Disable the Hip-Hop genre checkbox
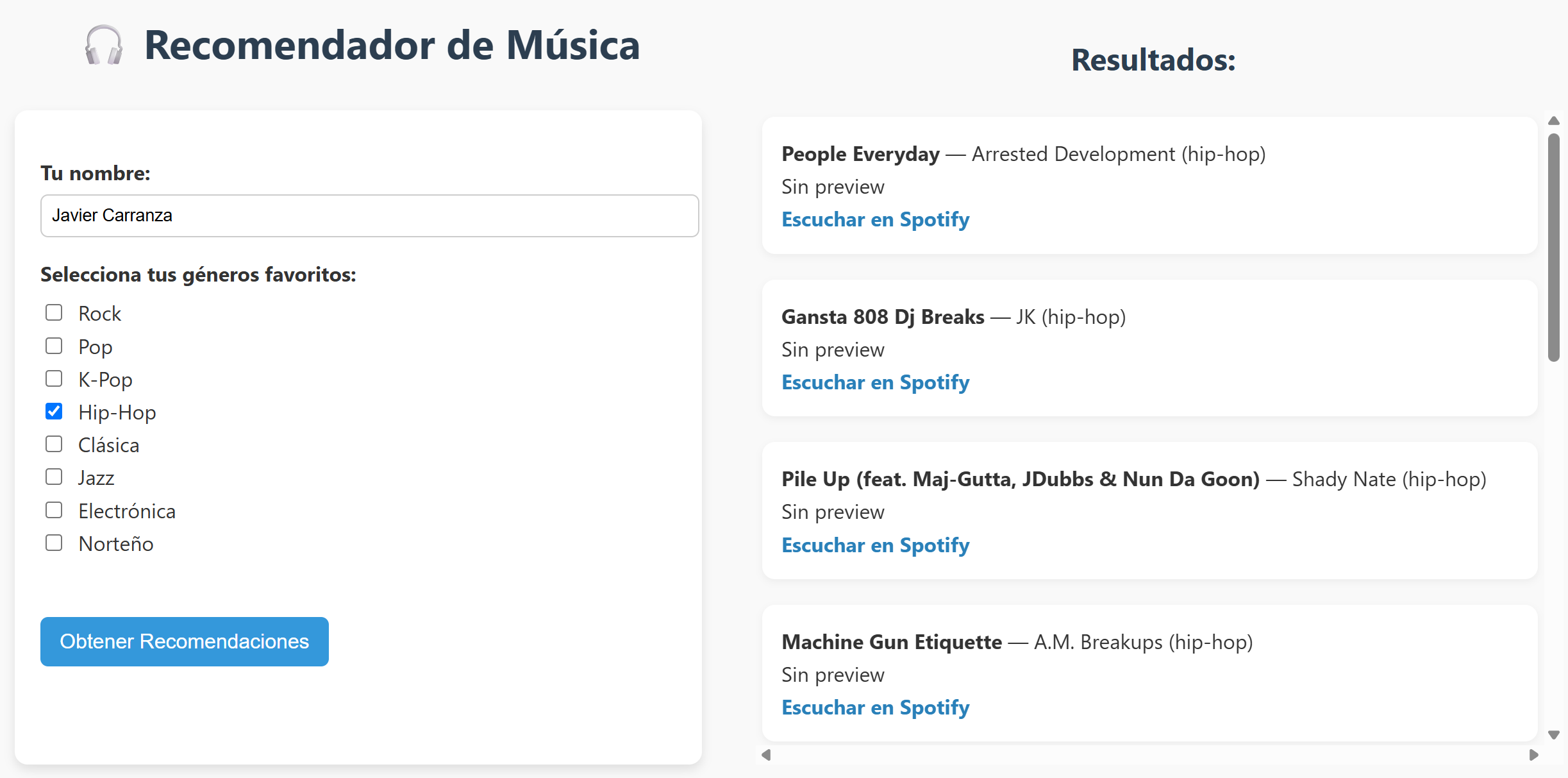 pos(54,411)
